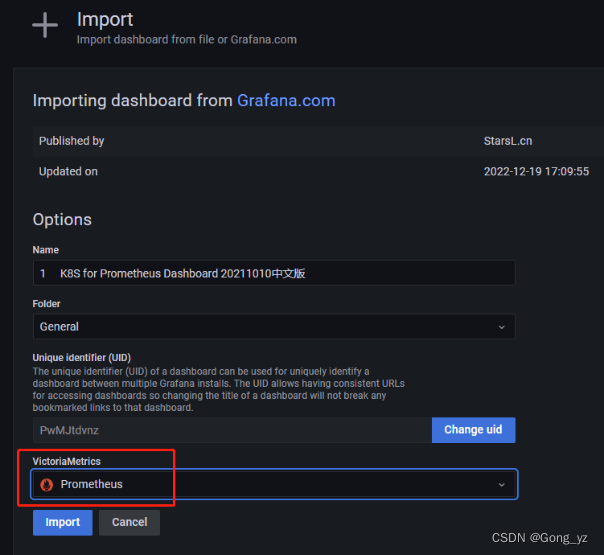Click the Unique identifier (UID) label
The height and width of the screenshot is (555, 604).
[x=82, y=357]
